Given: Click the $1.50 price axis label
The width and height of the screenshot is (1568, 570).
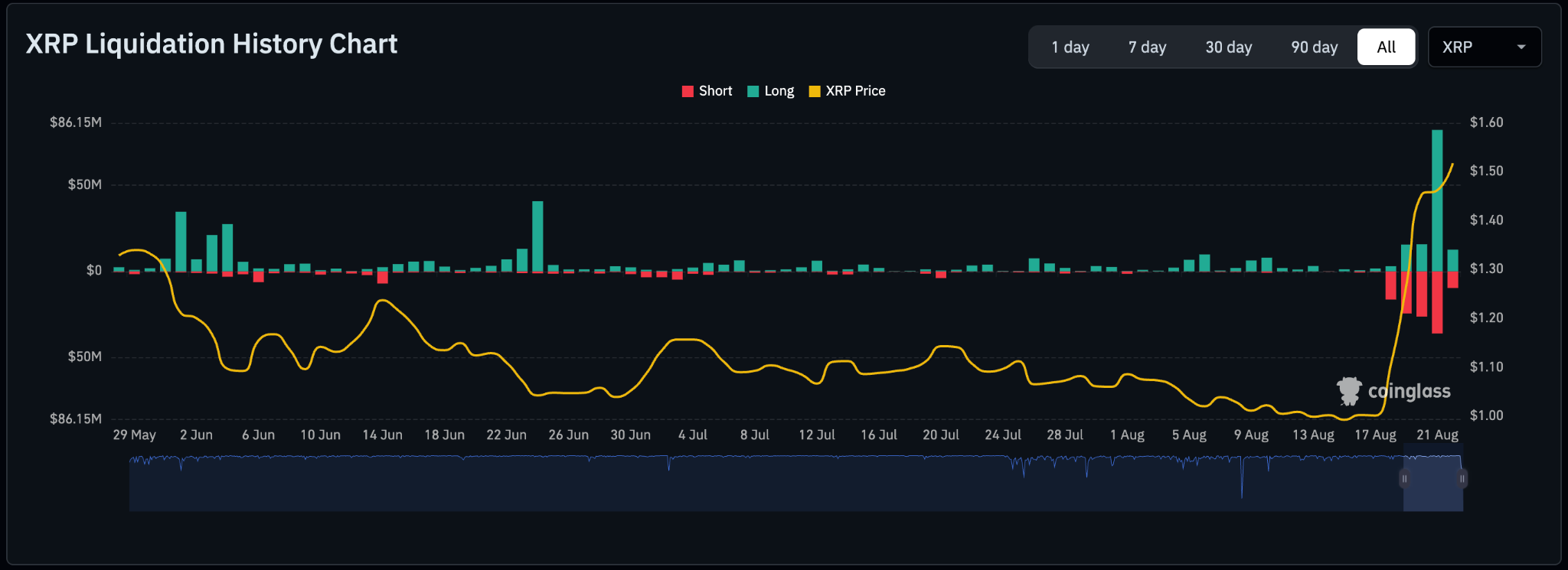Looking at the screenshot, I should (x=1486, y=171).
